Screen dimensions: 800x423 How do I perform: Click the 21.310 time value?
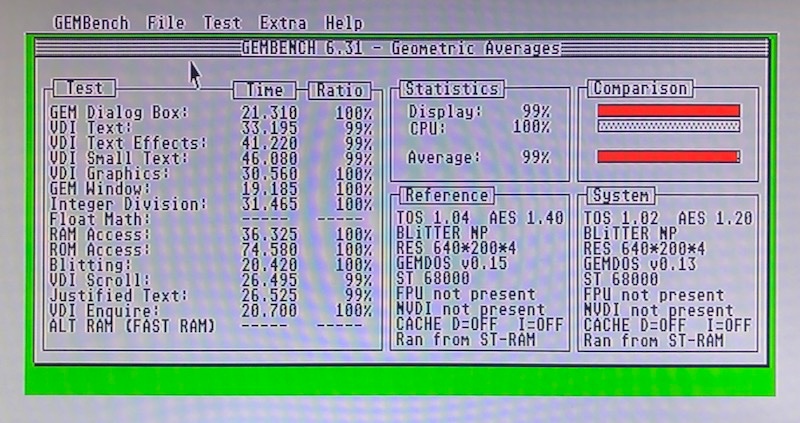click(269, 113)
